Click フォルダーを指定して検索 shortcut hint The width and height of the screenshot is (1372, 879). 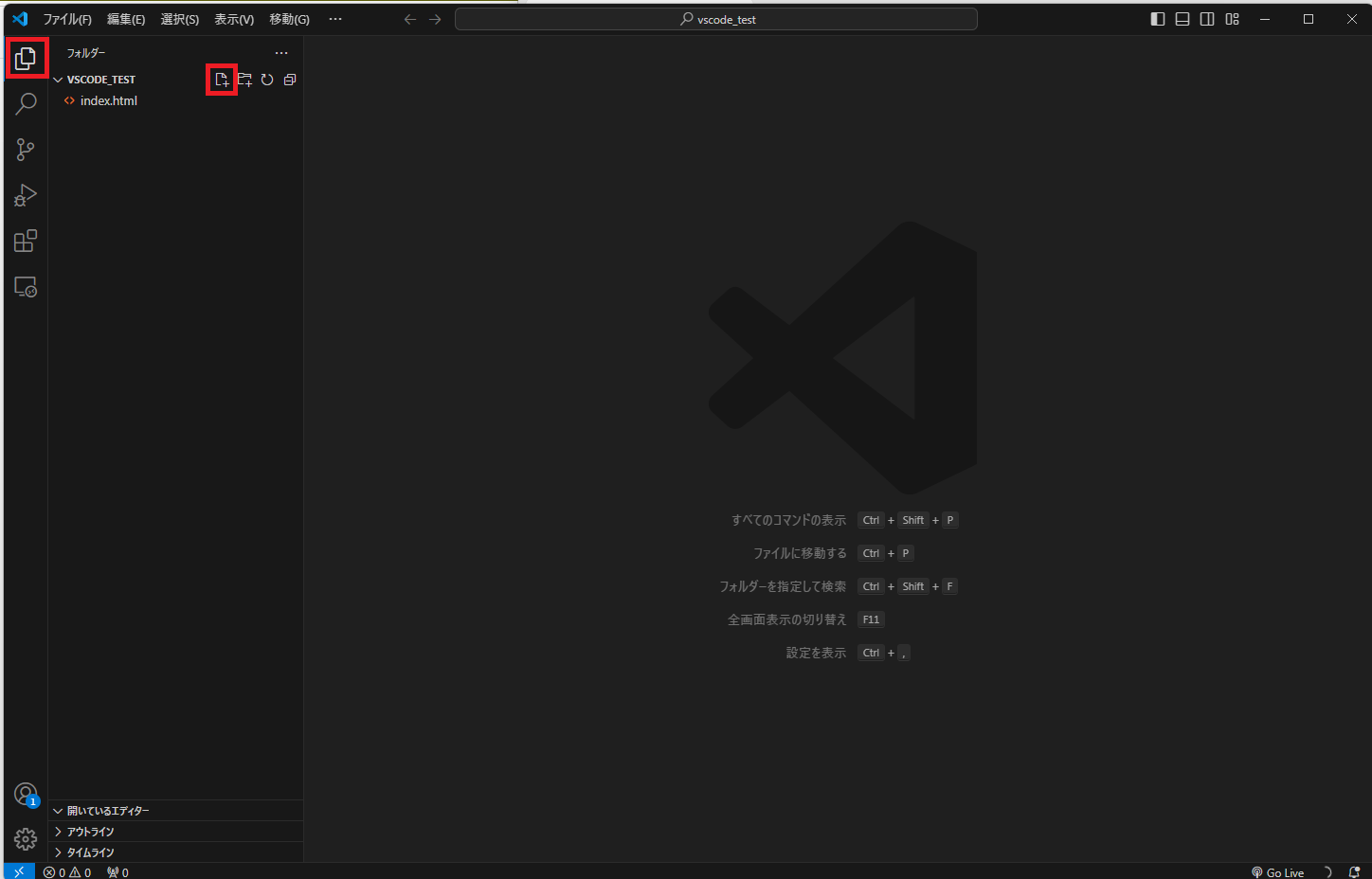[x=783, y=586]
